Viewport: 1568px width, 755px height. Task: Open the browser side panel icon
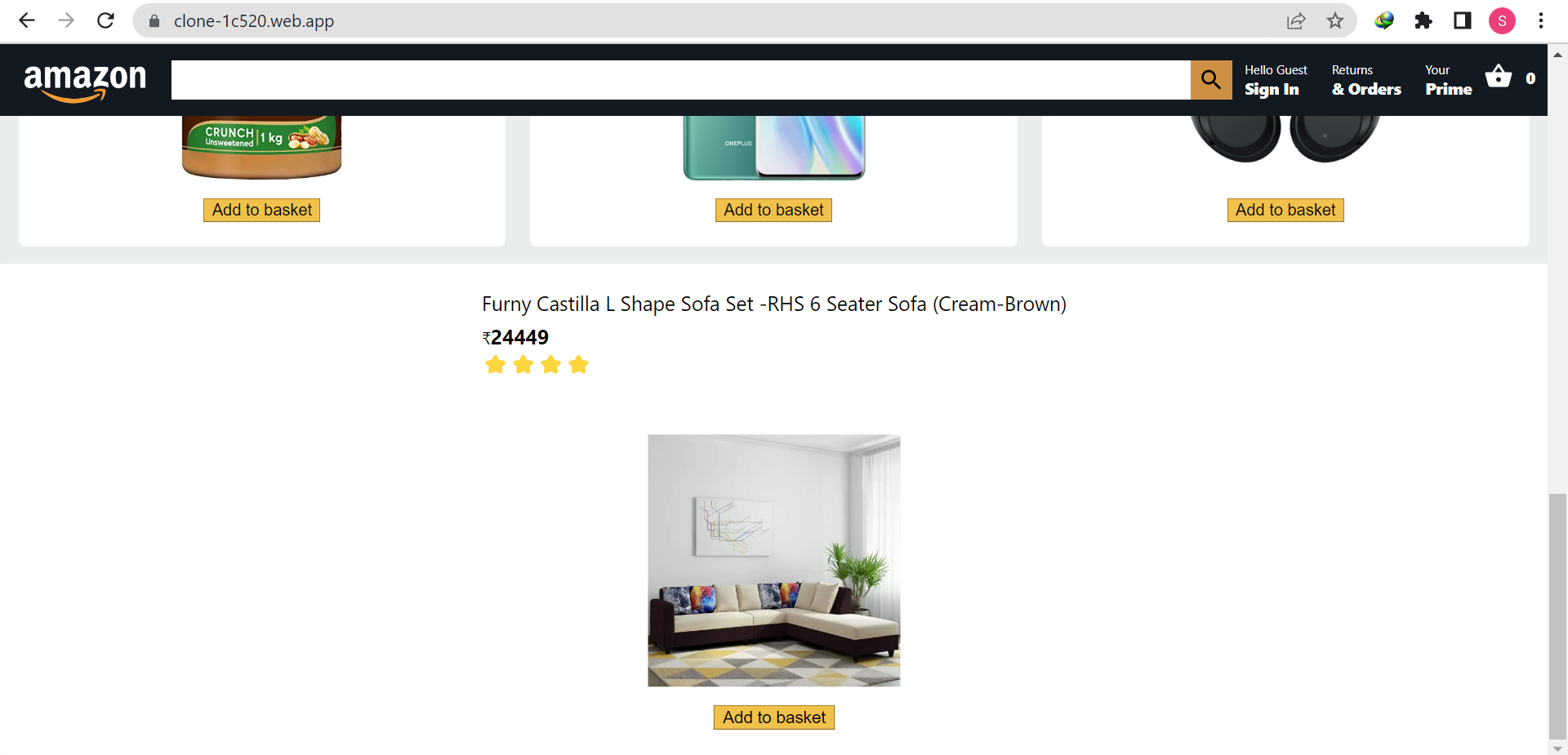pyautogui.click(x=1463, y=20)
